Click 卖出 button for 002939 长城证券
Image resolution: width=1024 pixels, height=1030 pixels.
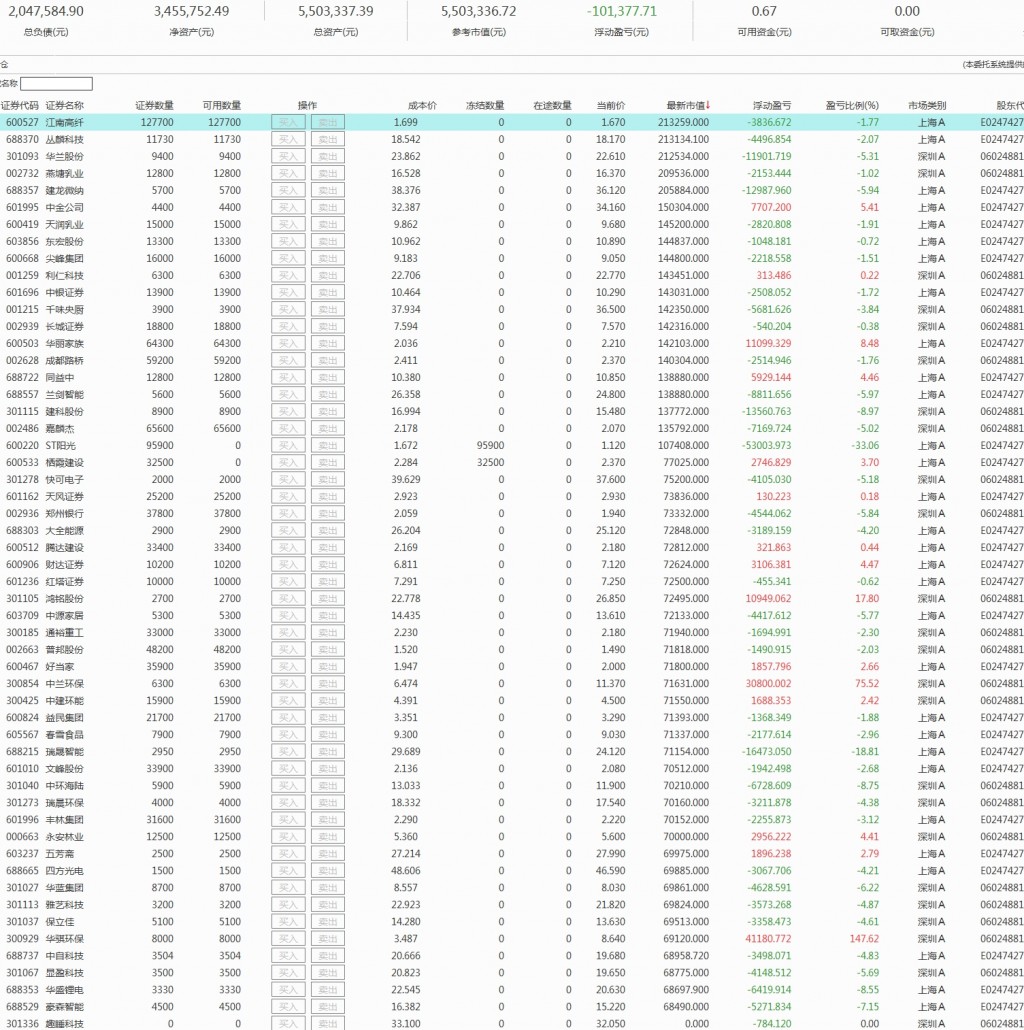pos(328,326)
